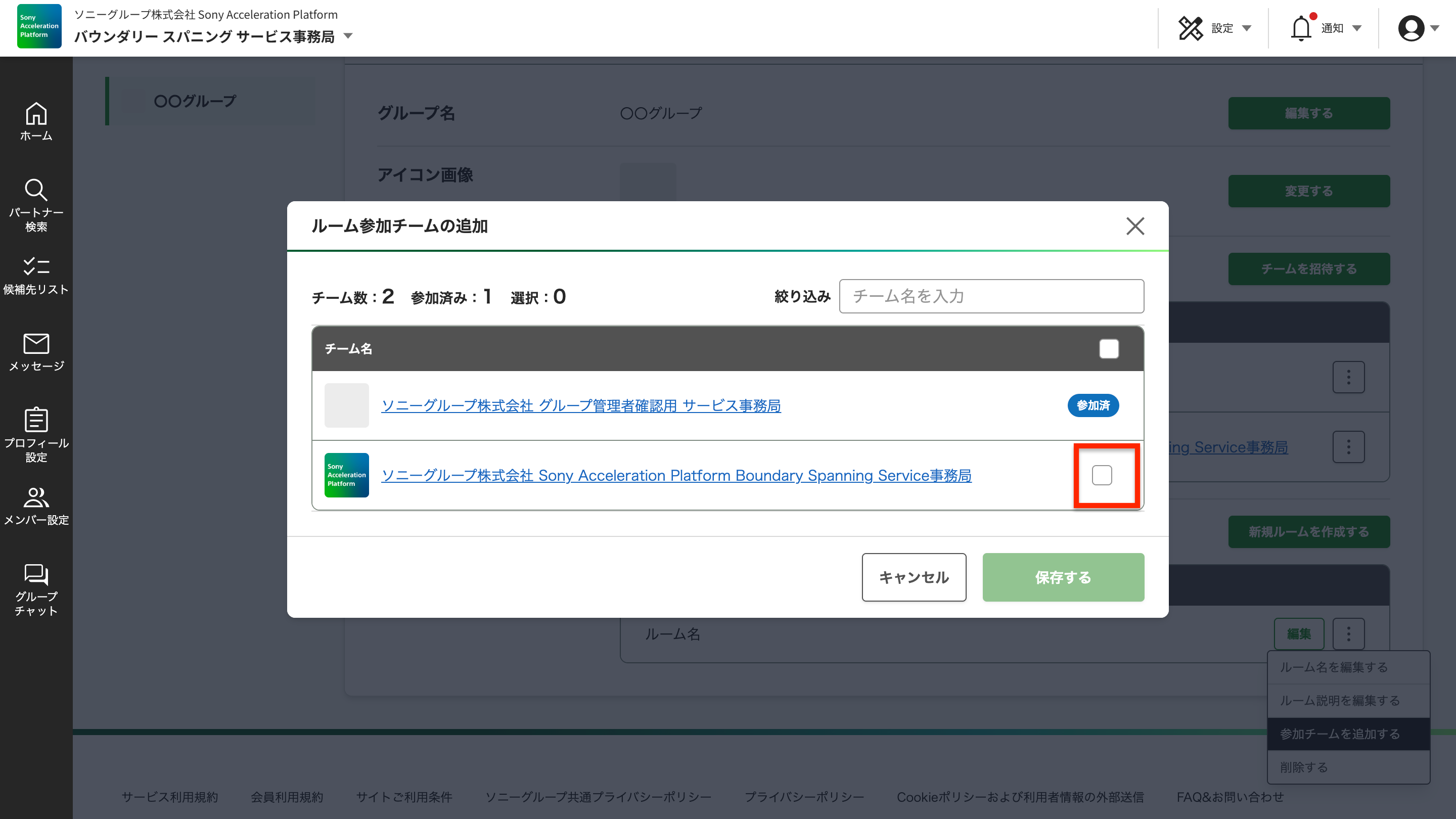
Task: Click the team name filter field
Action: 991,296
